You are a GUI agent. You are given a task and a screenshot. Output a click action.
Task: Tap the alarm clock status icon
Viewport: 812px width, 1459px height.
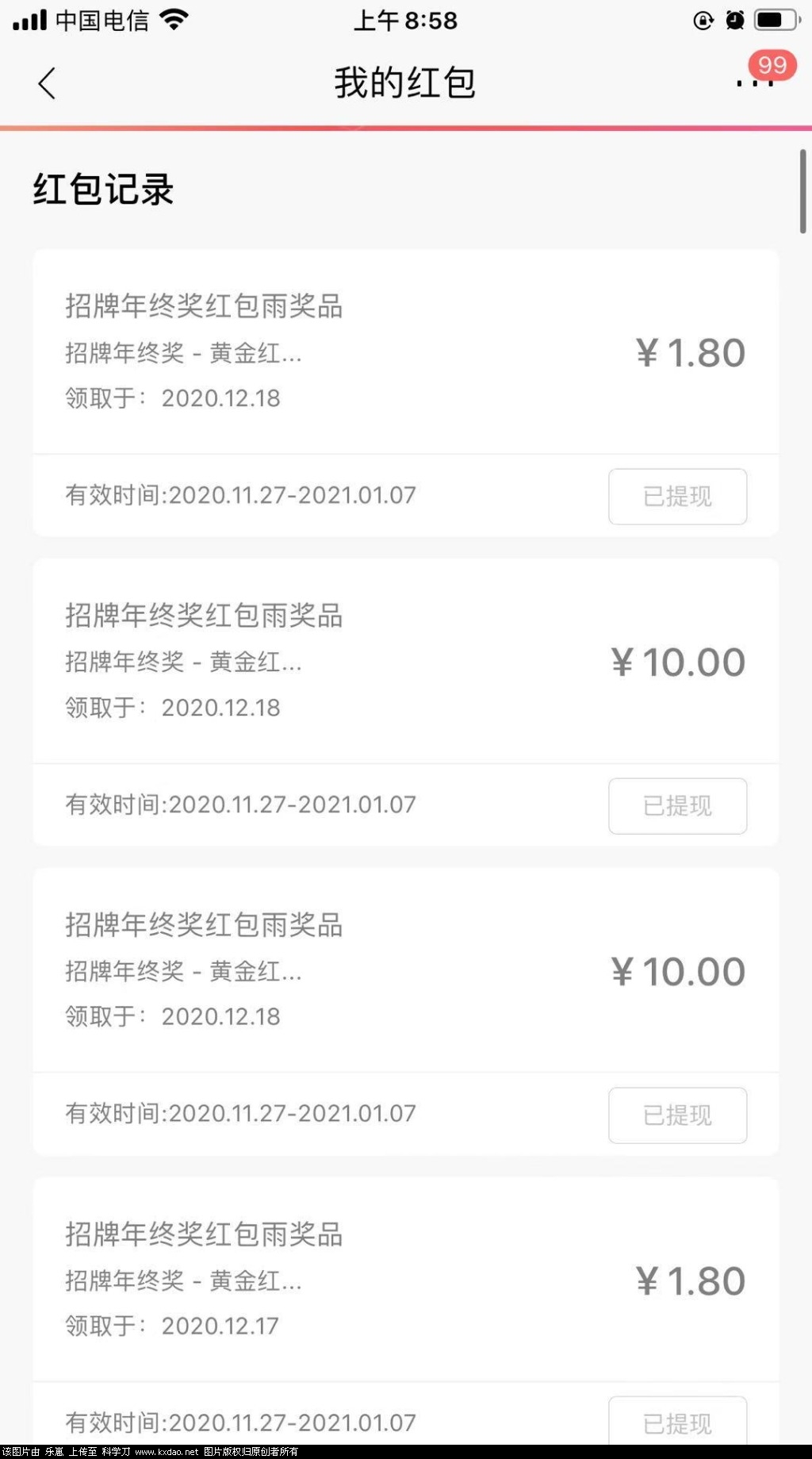(735, 20)
